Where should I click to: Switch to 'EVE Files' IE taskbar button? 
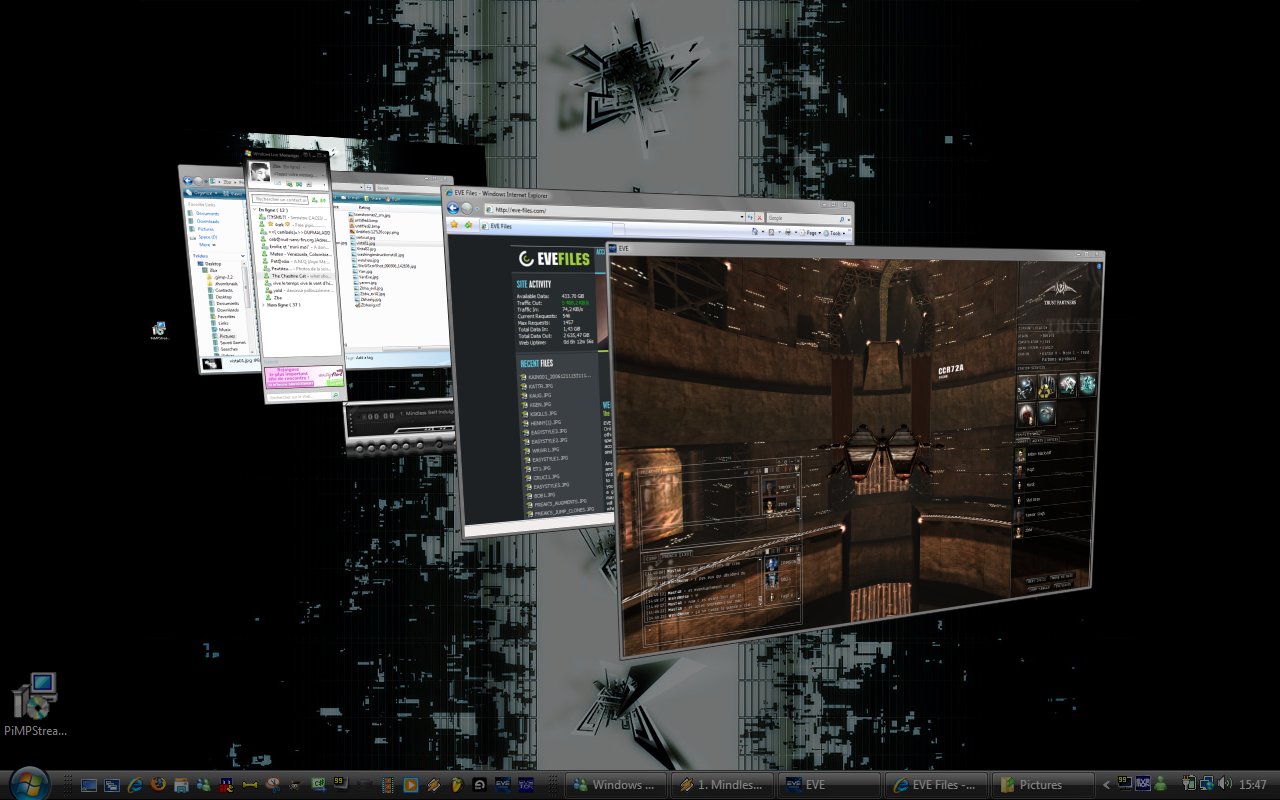coord(936,785)
